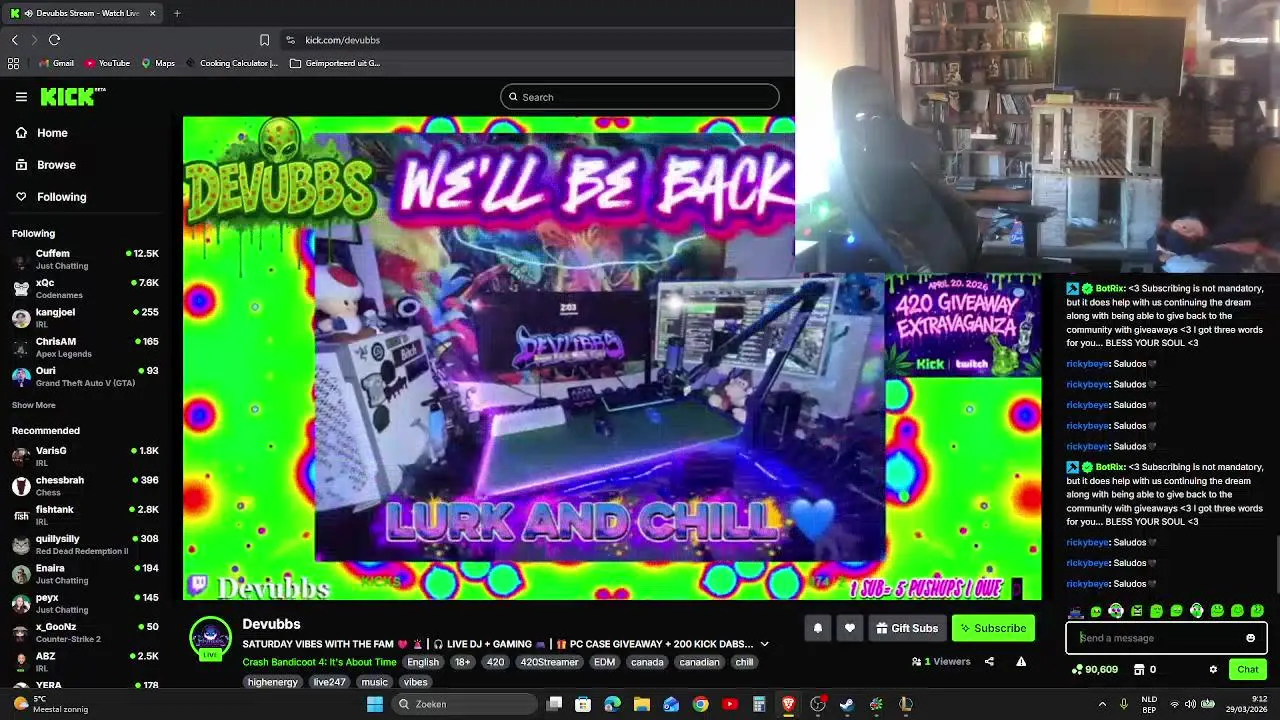This screenshot has width=1280, height=720.
Task: Open Cuffem's channel in Following list
Action: [x=85, y=259]
